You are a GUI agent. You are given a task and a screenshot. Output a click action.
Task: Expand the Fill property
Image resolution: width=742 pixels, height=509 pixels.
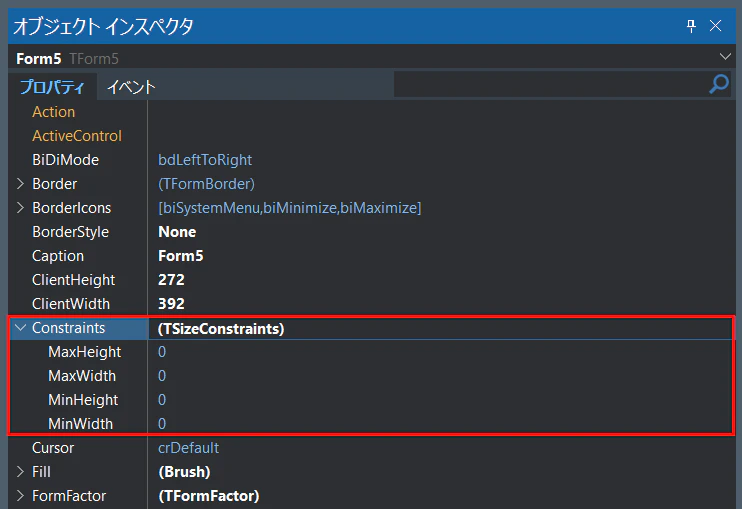[20, 472]
